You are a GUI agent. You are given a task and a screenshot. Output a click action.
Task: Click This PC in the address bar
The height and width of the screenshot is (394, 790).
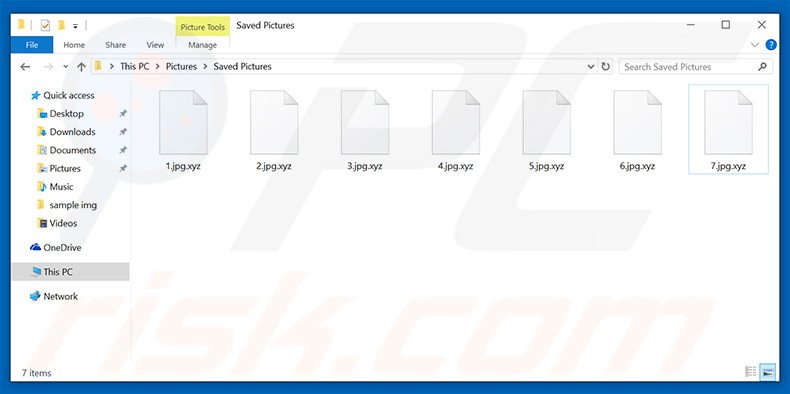135,67
